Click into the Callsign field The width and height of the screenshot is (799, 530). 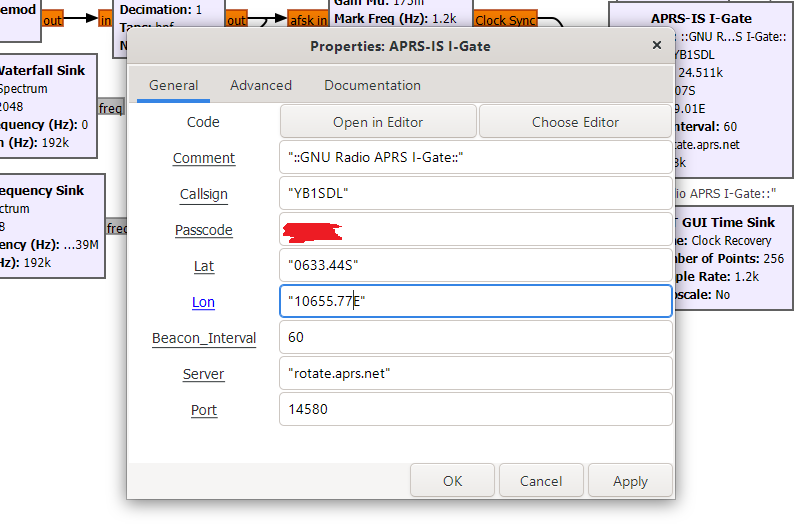tap(475, 194)
